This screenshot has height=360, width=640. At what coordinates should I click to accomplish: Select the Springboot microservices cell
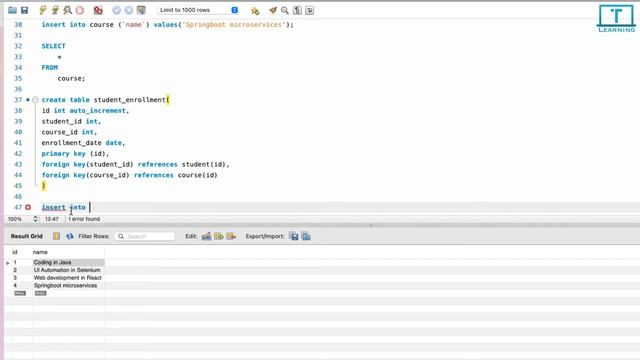pos(69,285)
